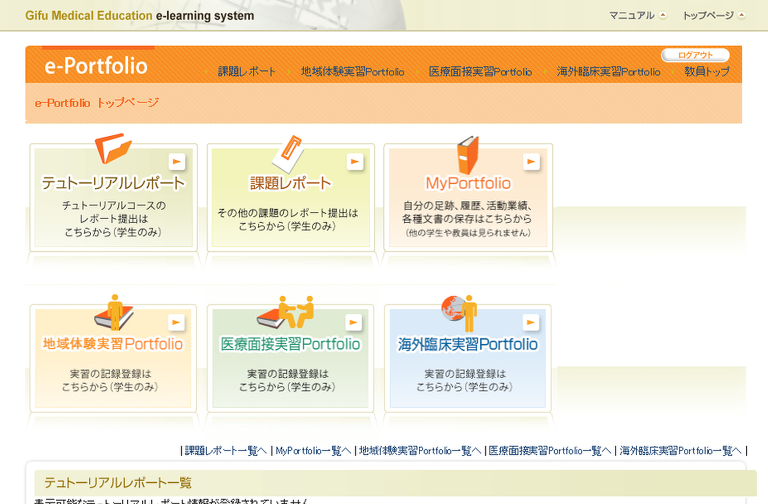This screenshot has width=768, height=504.
Task: Expand the マニュアル menu at top
Action: (x=637, y=16)
